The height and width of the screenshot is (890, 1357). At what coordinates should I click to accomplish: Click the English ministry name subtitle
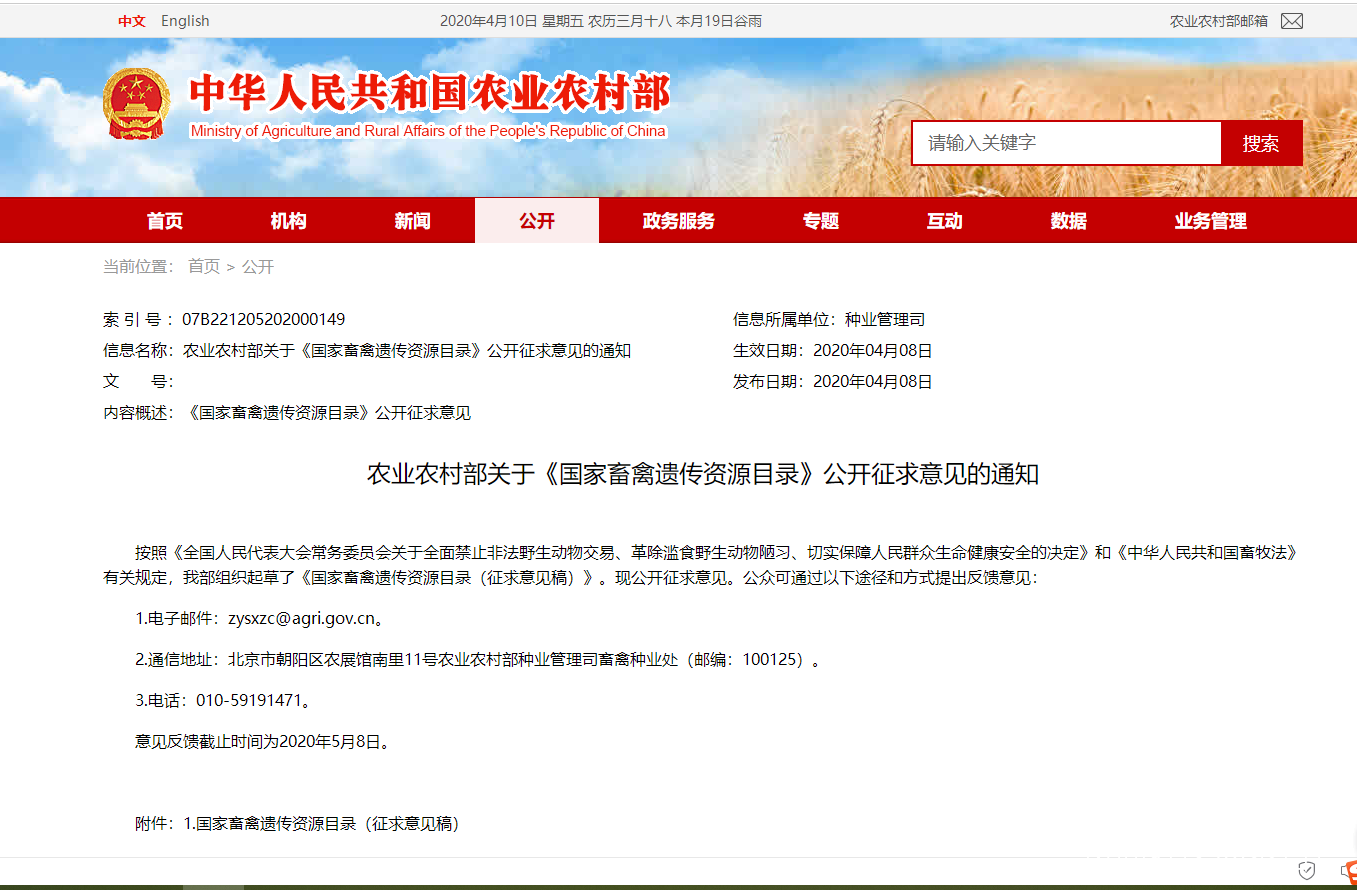tap(428, 131)
